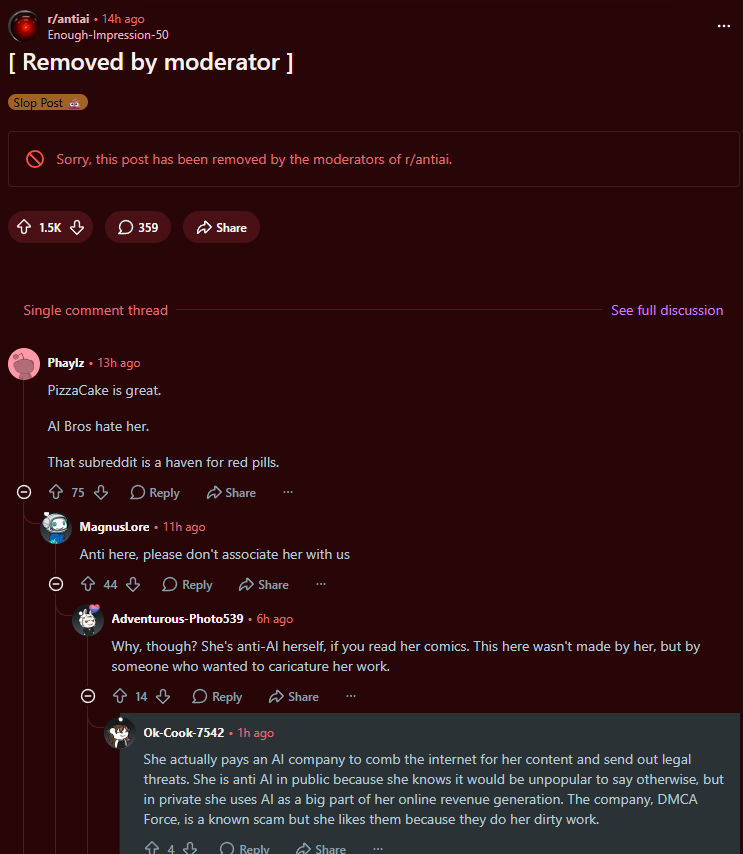Open more options on Phaylz's comment

[x=288, y=492]
